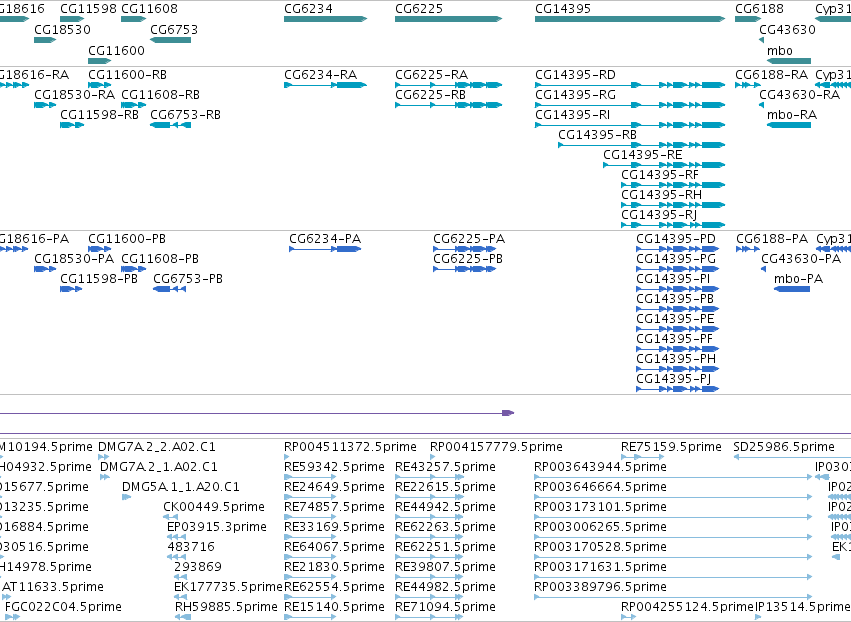Select protein CG14395-PI
The height and width of the screenshot is (622, 851).
pos(677,289)
